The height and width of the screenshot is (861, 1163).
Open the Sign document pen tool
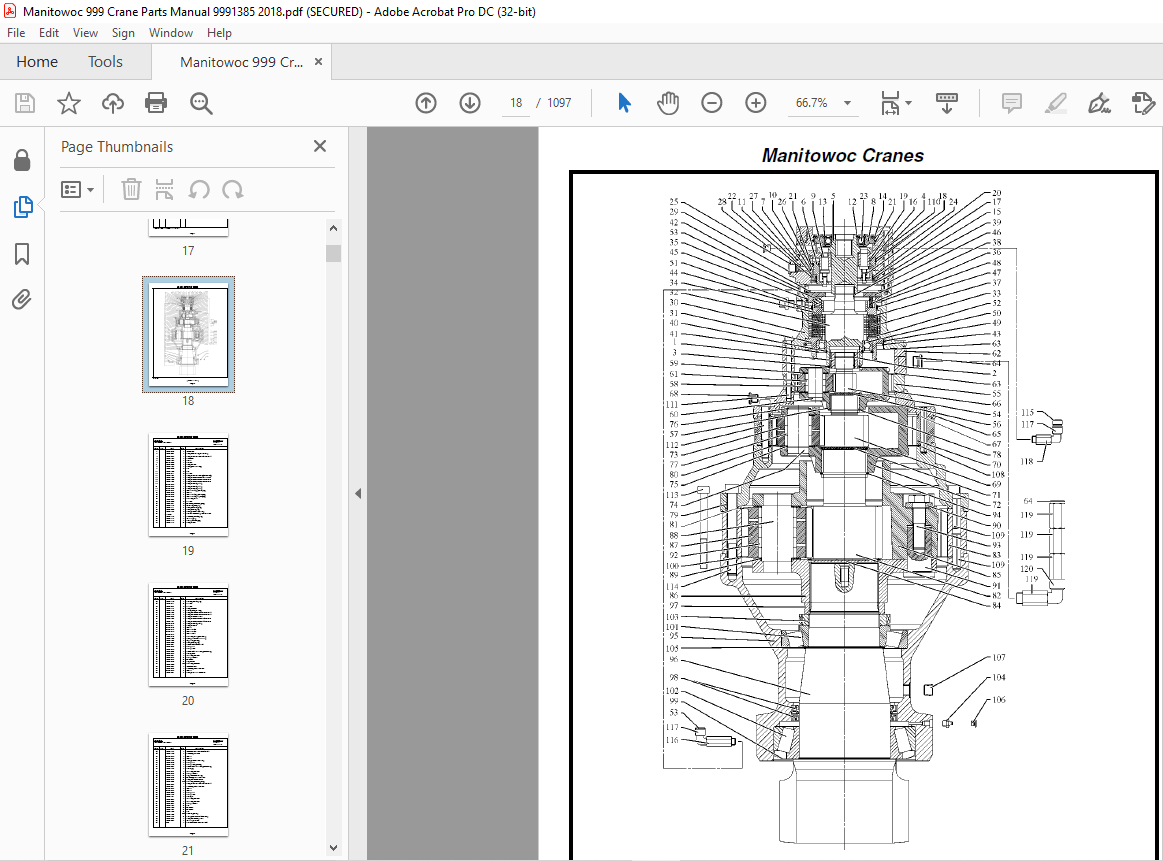(1098, 103)
